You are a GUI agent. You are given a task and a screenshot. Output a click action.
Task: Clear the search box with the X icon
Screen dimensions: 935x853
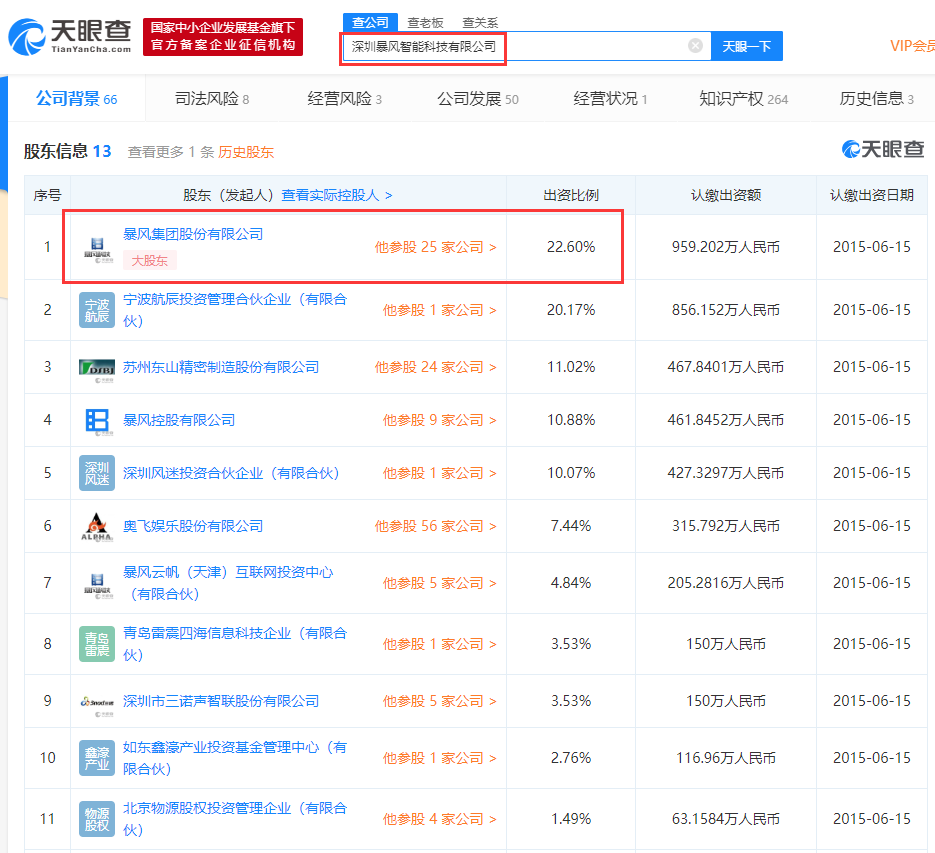[x=695, y=46]
